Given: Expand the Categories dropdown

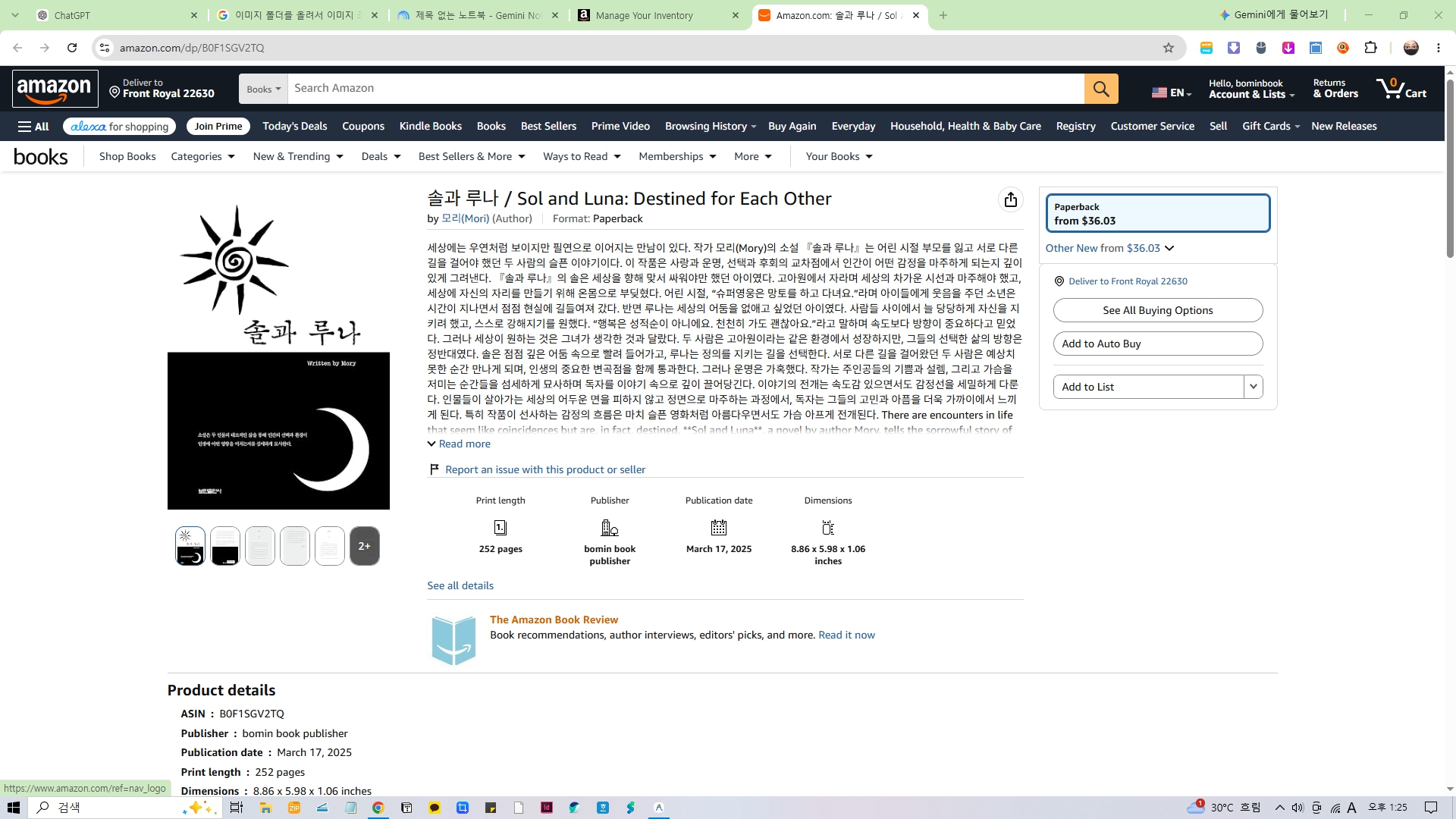Looking at the screenshot, I should [202, 156].
